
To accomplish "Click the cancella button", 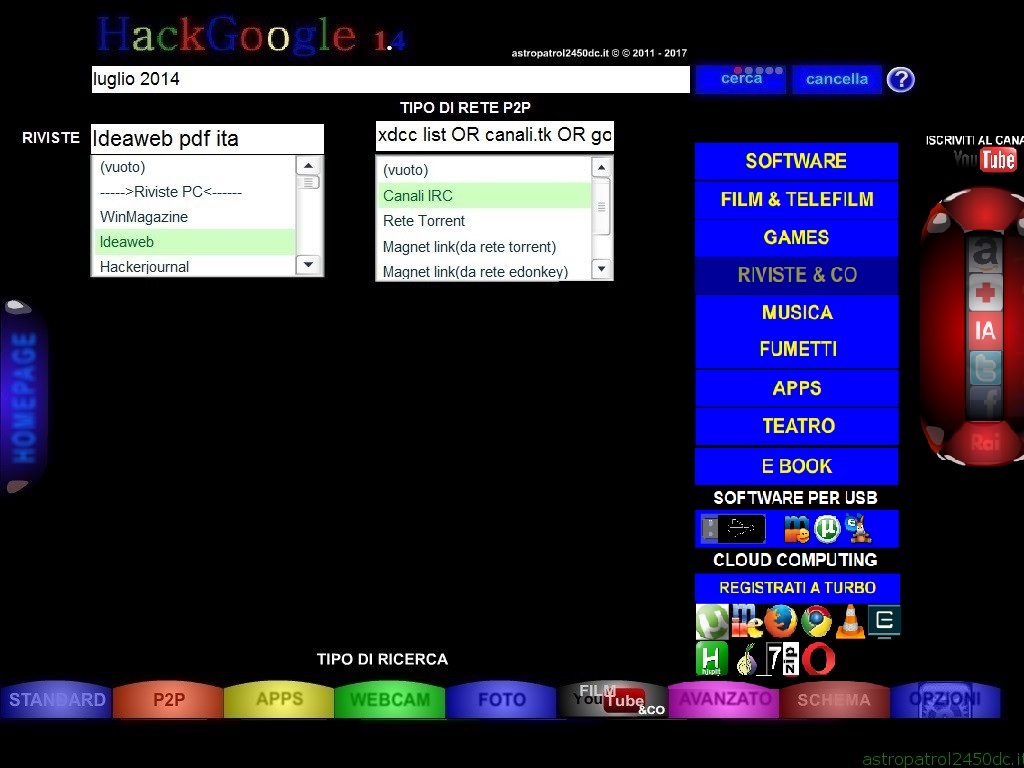I will click(837, 79).
